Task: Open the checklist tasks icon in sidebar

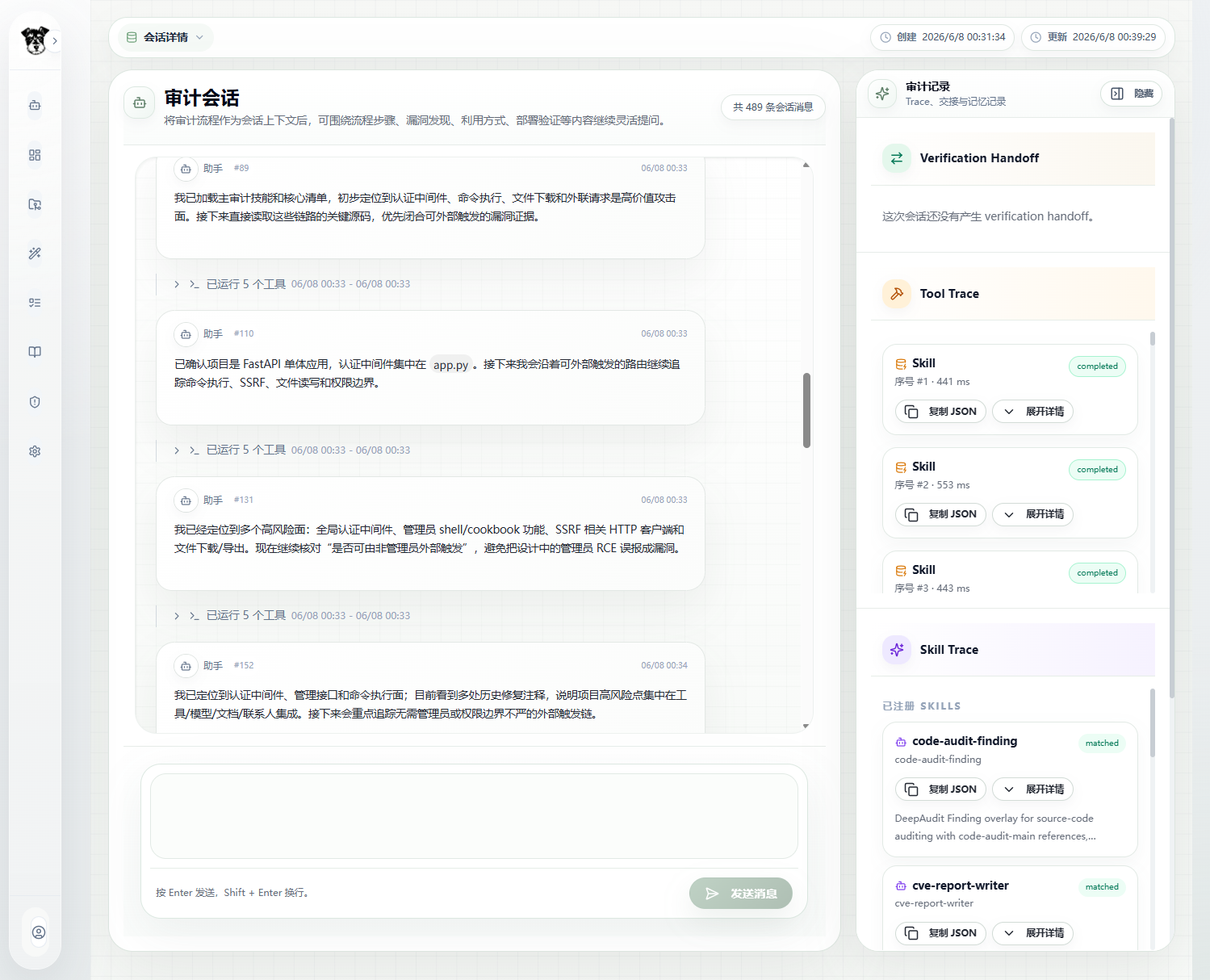Action: (35, 303)
